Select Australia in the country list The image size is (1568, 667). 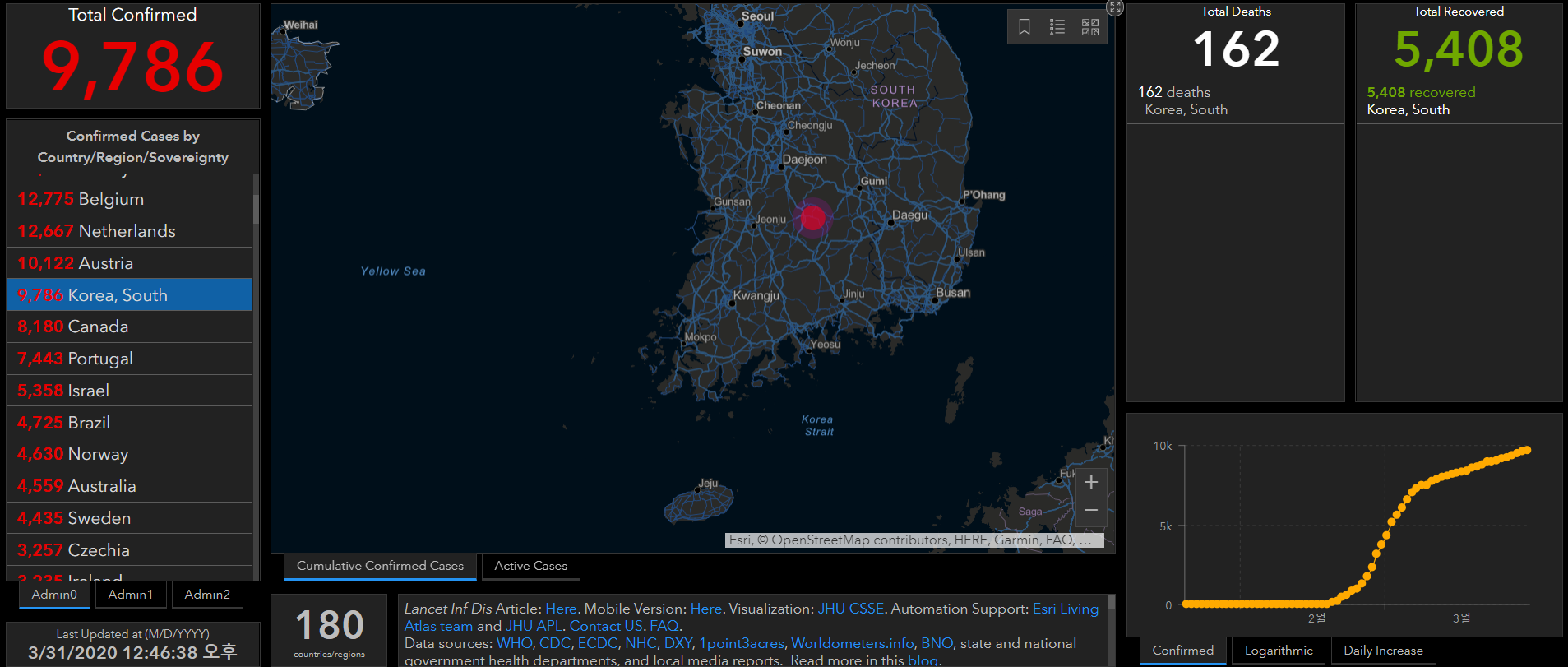tap(129, 486)
